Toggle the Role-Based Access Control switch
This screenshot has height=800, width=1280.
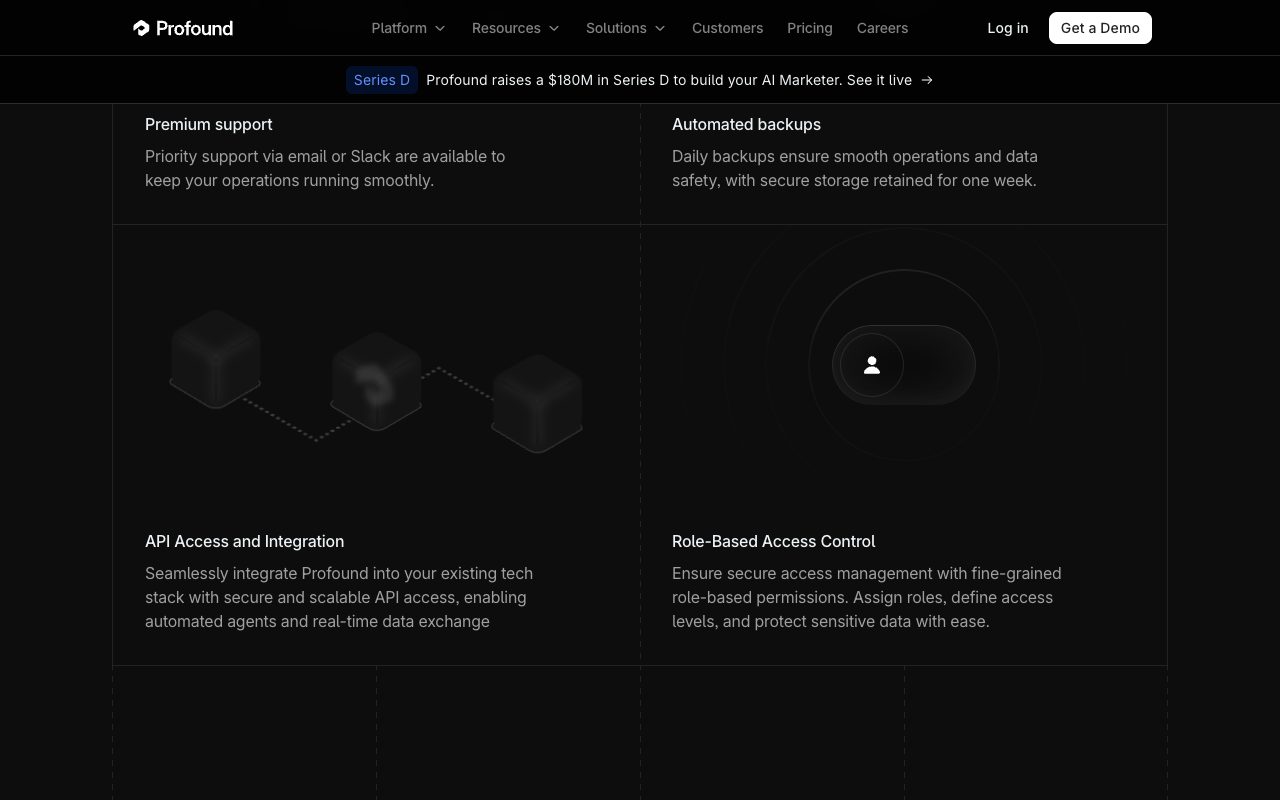click(x=904, y=365)
